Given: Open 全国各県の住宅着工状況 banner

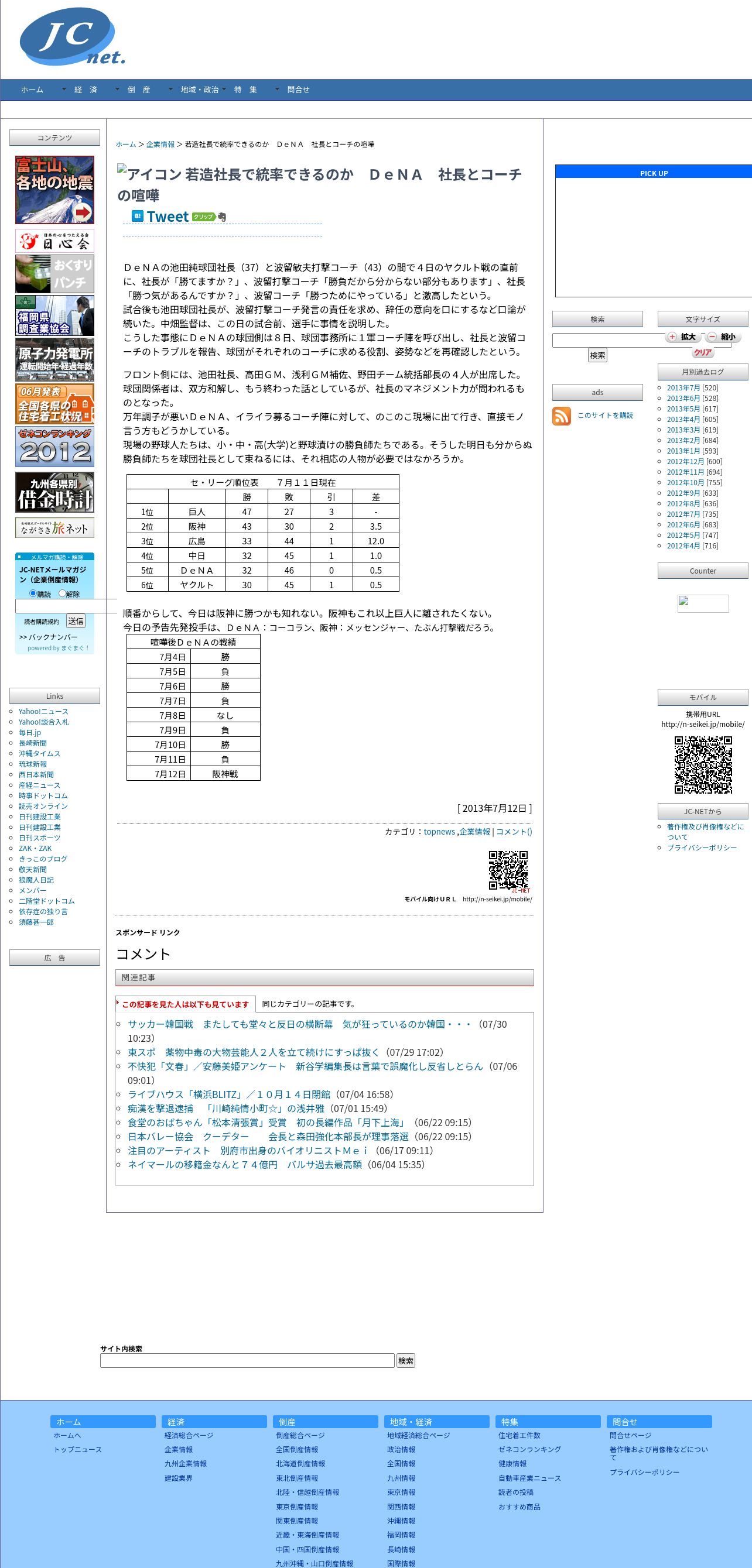Looking at the screenshot, I should click(55, 404).
